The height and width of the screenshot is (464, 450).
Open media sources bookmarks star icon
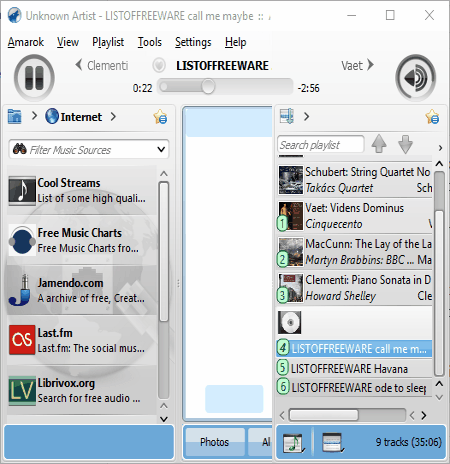pos(160,117)
